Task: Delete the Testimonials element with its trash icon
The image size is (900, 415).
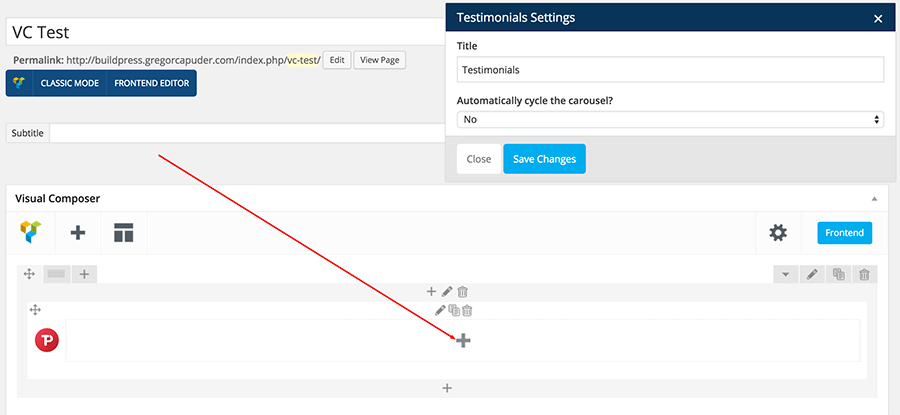Action: pyautogui.click(x=467, y=311)
